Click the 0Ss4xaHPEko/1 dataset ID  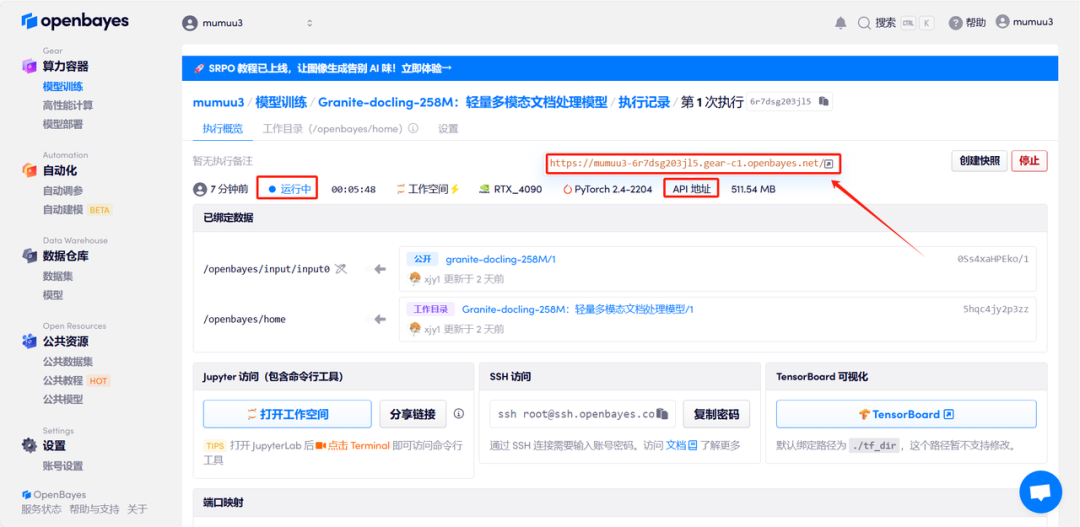click(x=993, y=259)
